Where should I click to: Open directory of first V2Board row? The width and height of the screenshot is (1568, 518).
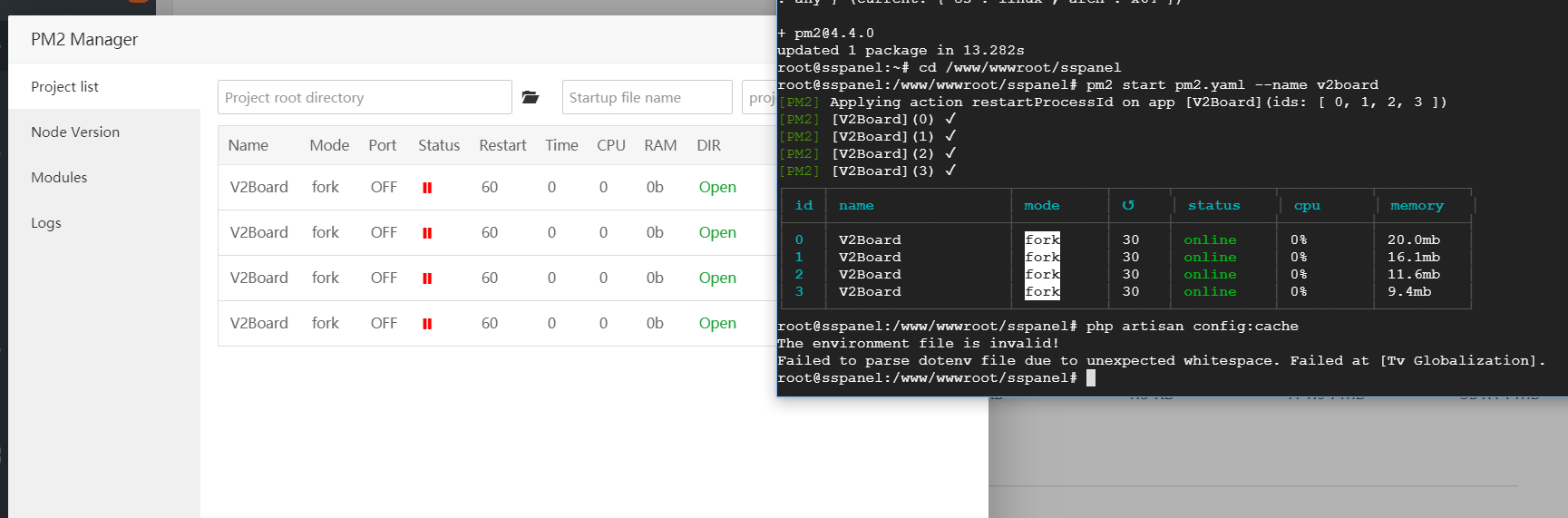pyautogui.click(x=717, y=187)
